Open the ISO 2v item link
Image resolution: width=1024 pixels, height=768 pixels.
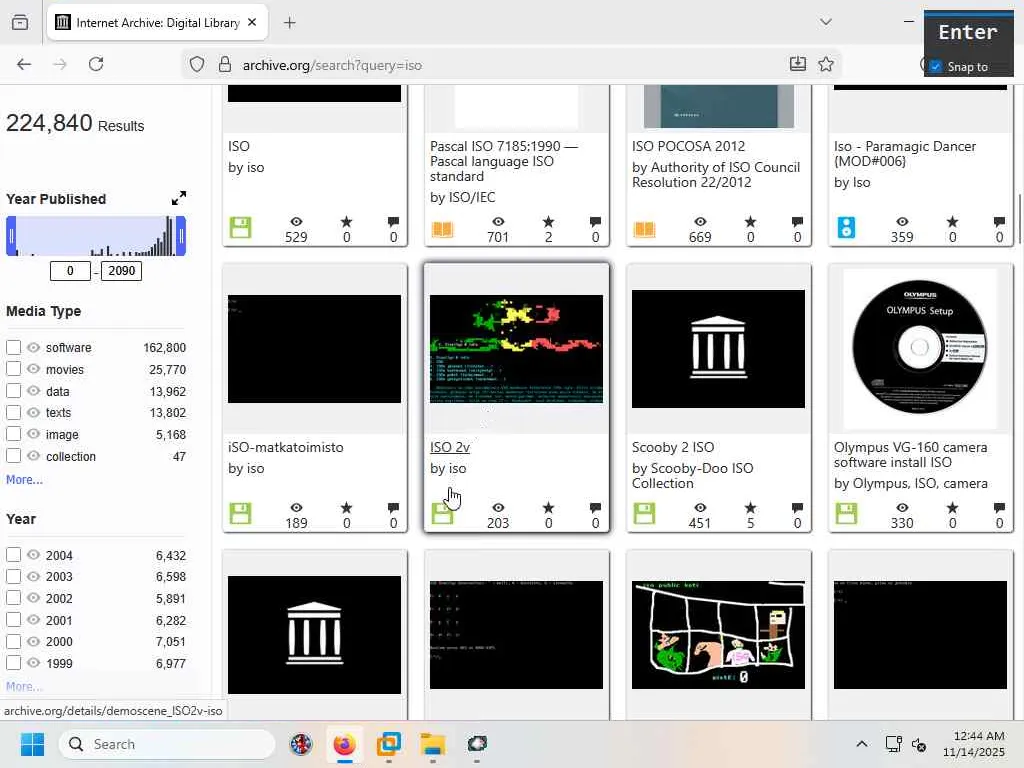[450, 447]
